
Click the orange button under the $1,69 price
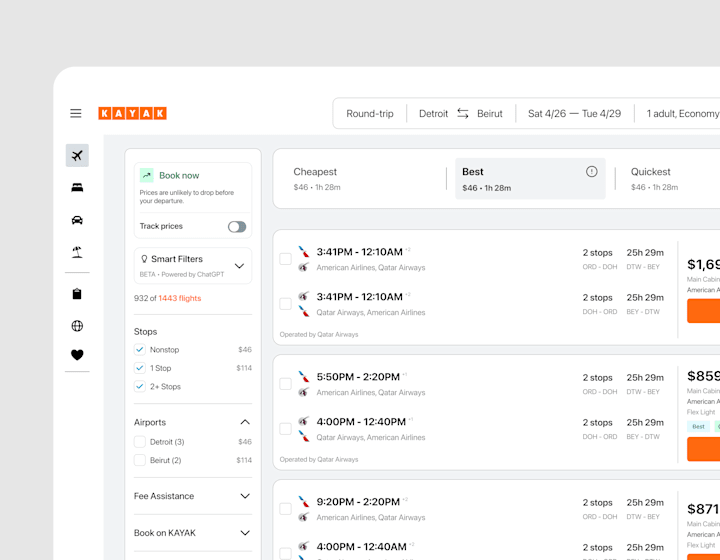[x=703, y=311]
